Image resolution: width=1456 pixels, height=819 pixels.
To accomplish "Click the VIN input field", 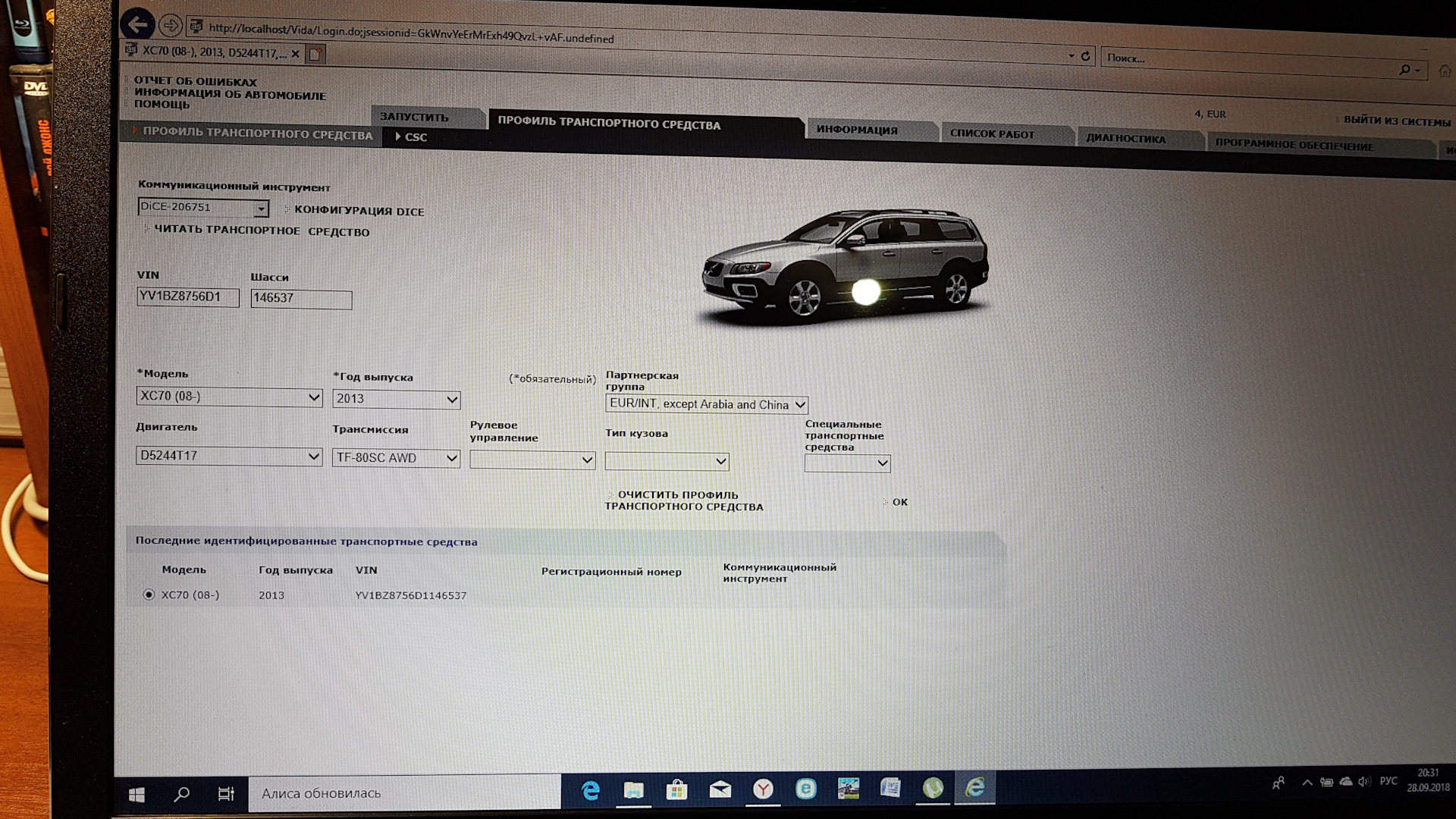I will point(187,297).
